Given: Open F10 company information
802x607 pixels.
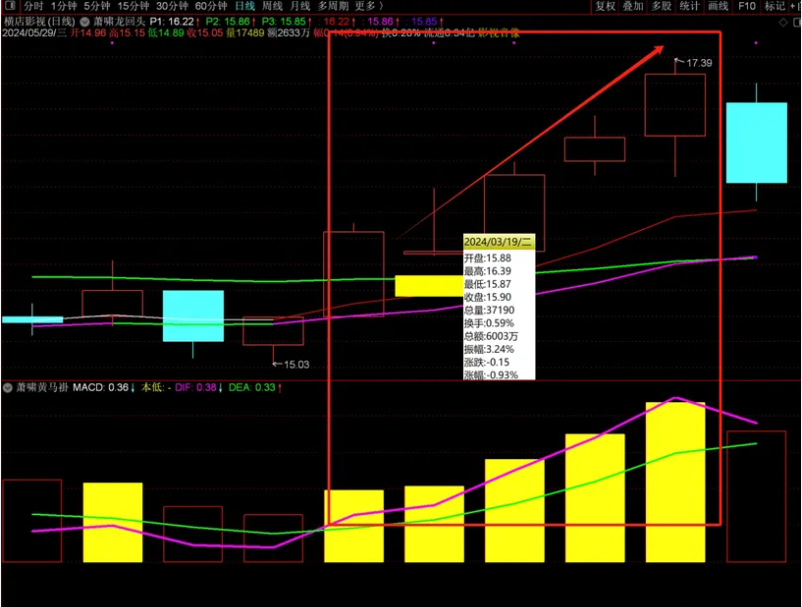Looking at the screenshot, I should pos(747,6).
